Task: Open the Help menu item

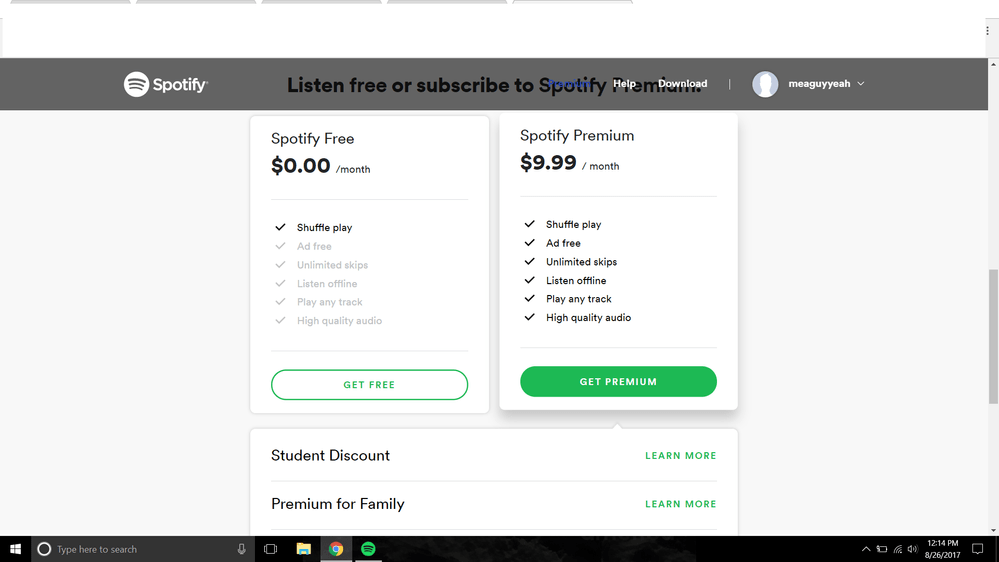Action: (624, 84)
